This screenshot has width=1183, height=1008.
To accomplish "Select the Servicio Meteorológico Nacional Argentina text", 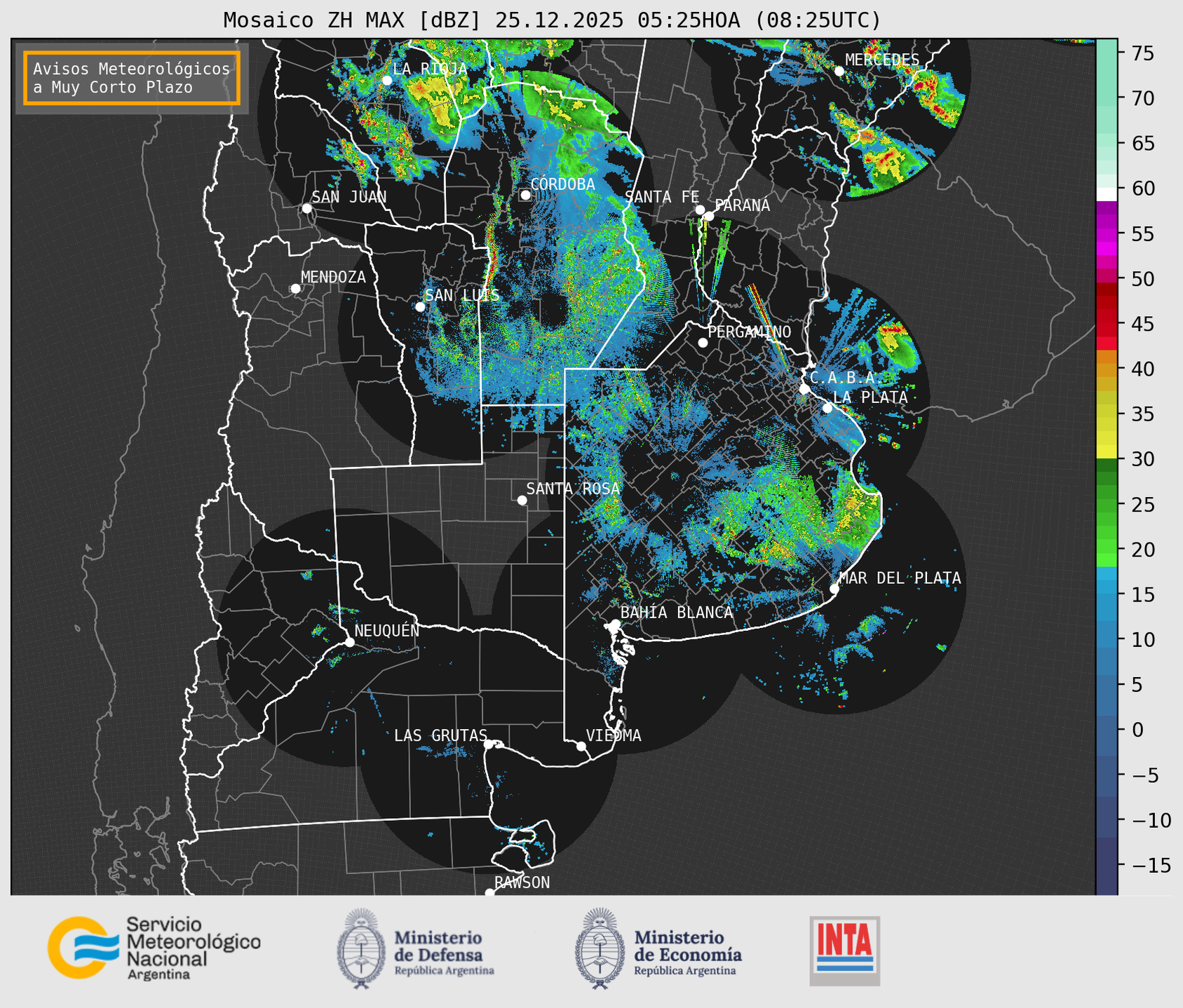I will pyautogui.click(x=194, y=948).
